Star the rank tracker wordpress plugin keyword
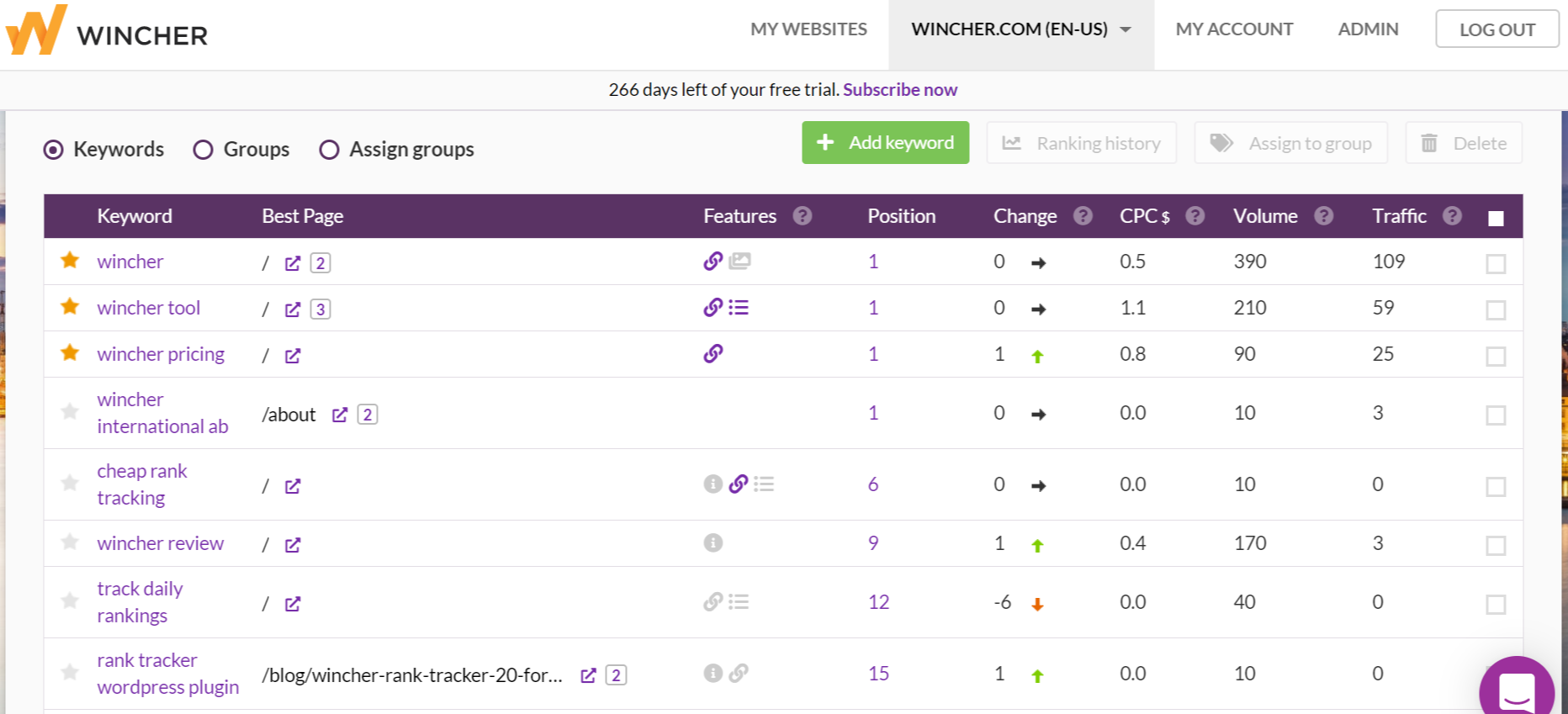This screenshot has height=714, width=1568. [70, 673]
